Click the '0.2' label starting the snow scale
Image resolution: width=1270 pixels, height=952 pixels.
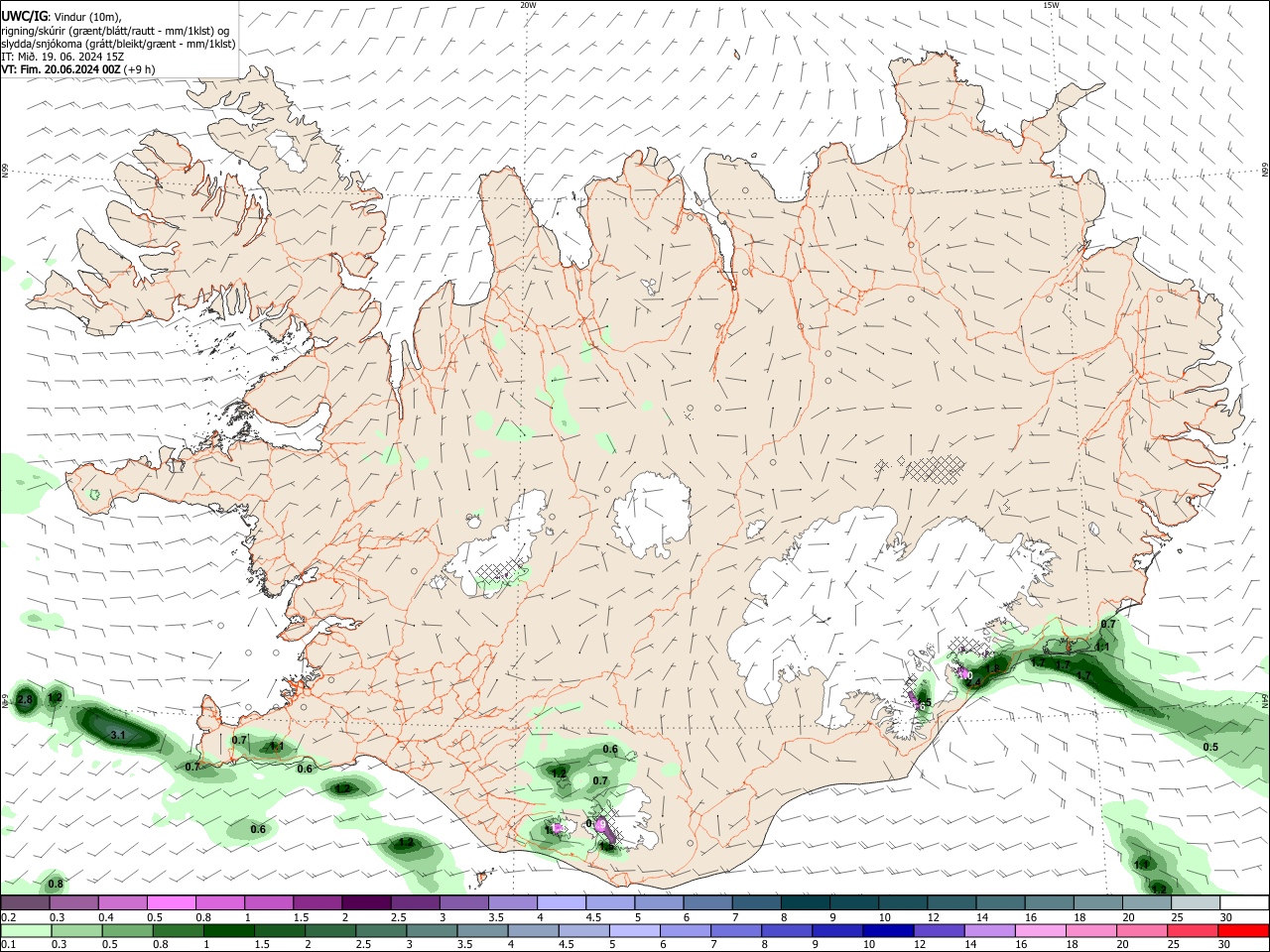pyautogui.click(x=8, y=917)
